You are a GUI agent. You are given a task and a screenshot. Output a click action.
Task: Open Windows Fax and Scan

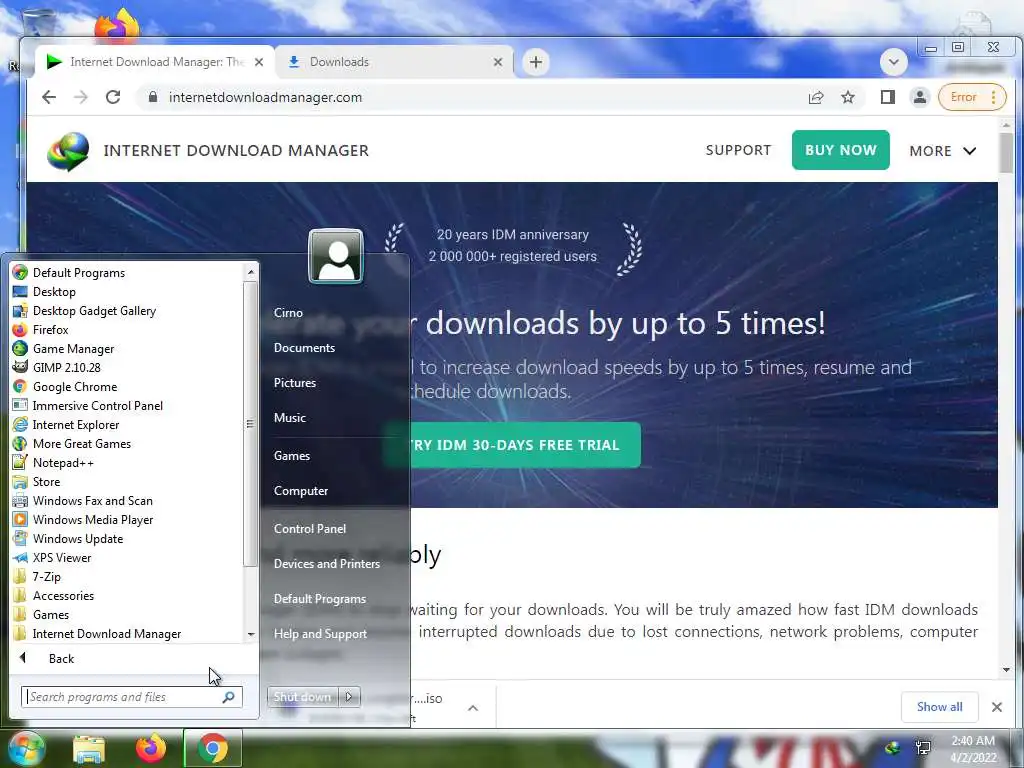pyautogui.click(x=93, y=500)
